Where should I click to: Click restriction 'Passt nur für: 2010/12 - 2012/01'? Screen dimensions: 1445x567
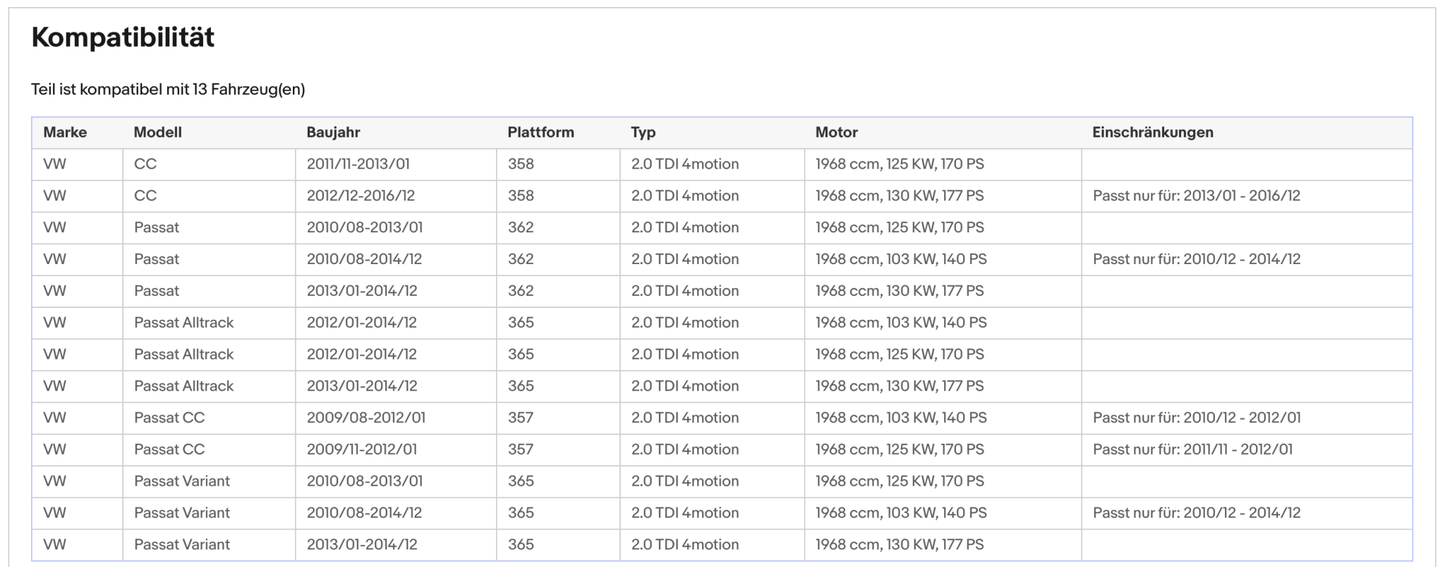pyautogui.click(x=1196, y=418)
